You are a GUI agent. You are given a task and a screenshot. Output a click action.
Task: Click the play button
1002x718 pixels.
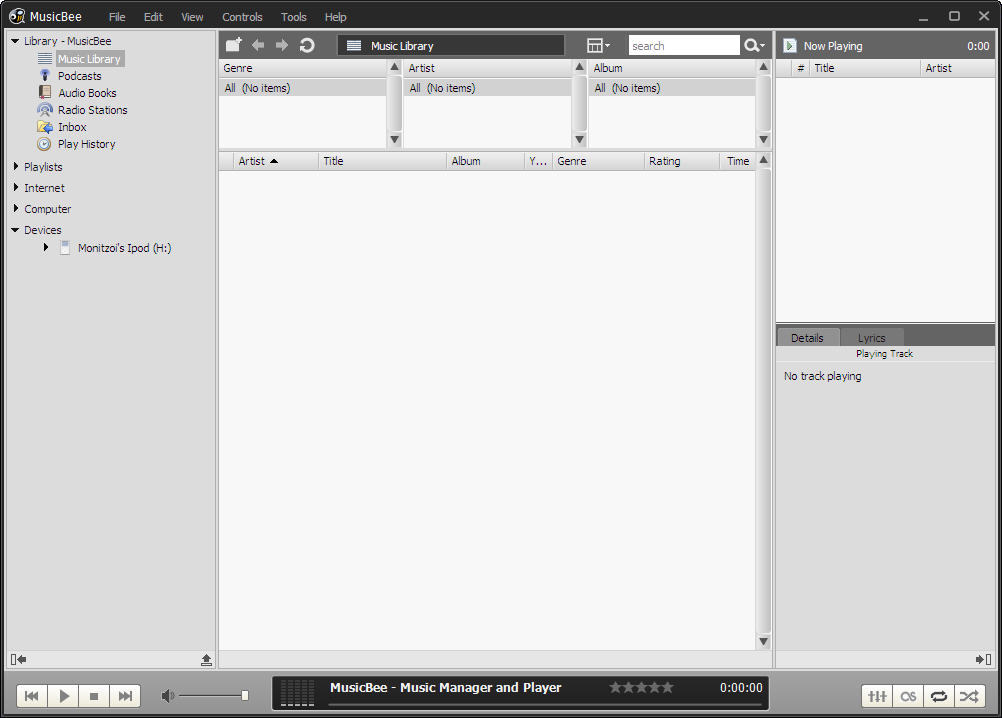coord(63,696)
